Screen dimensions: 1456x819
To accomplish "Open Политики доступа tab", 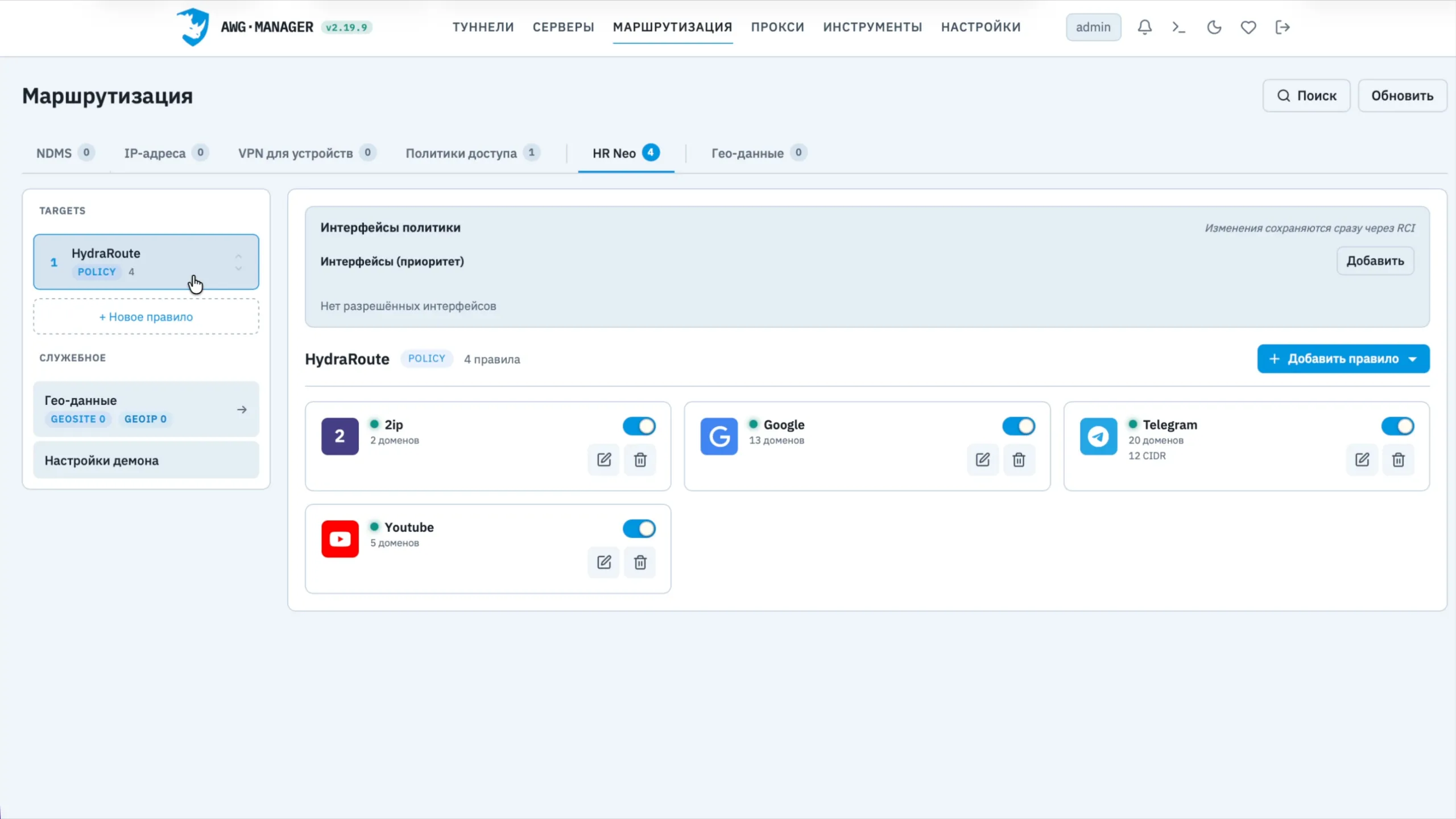I will point(473,153).
